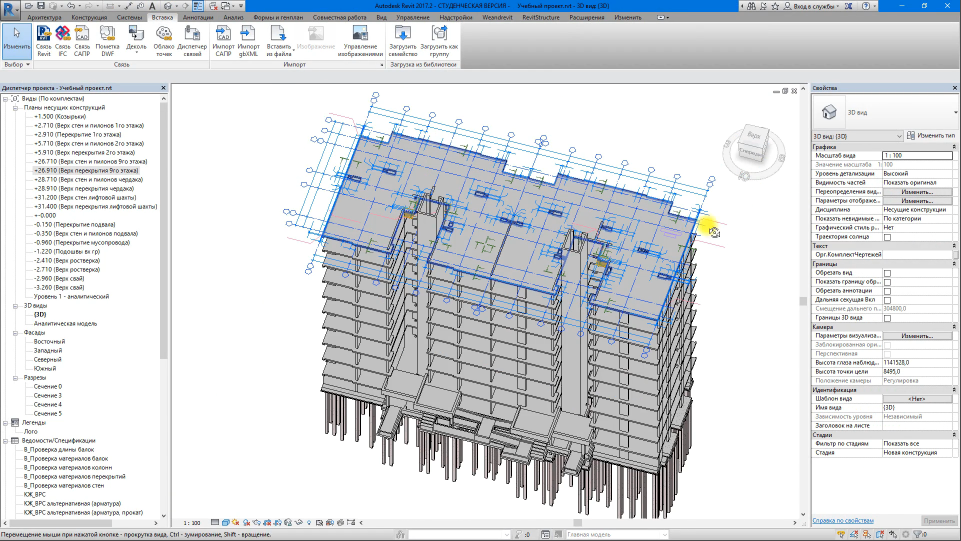Collapse the Фасады tree node
This screenshot has height=541, width=961.
click(x=17, y=332)
